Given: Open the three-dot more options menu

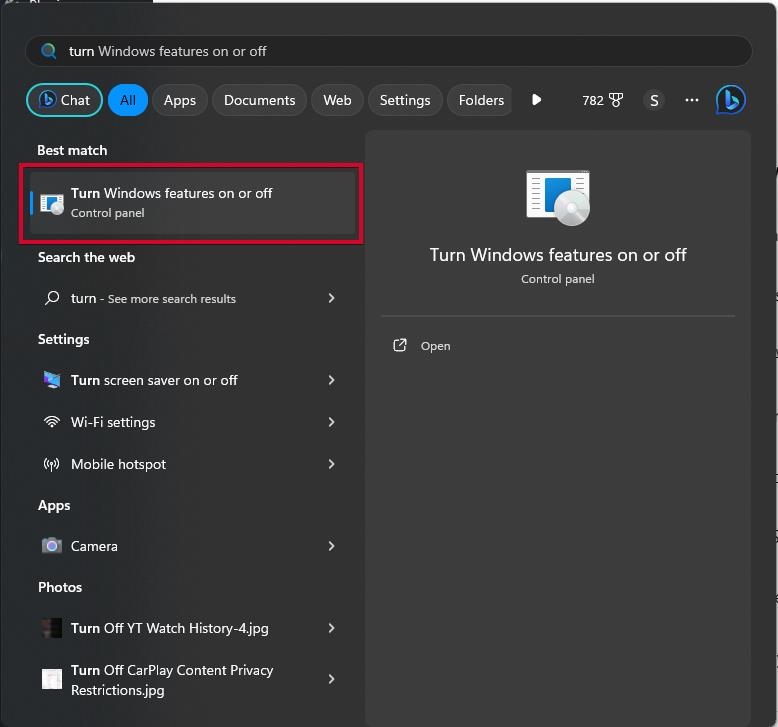Looking at the screenshot, I should [x=692, y=100].
